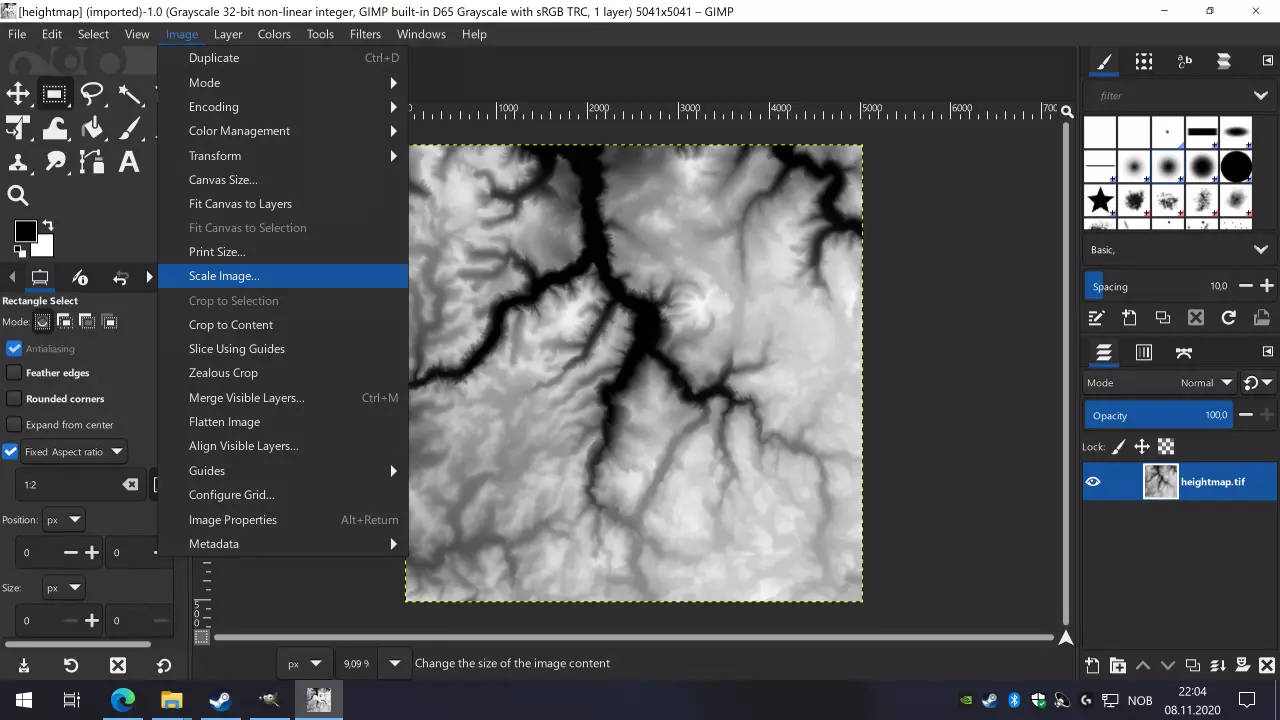Select the Move tool in toolbox
Image resolution: width=1280 pixels, height=720 pixels.
click(18, 94)
